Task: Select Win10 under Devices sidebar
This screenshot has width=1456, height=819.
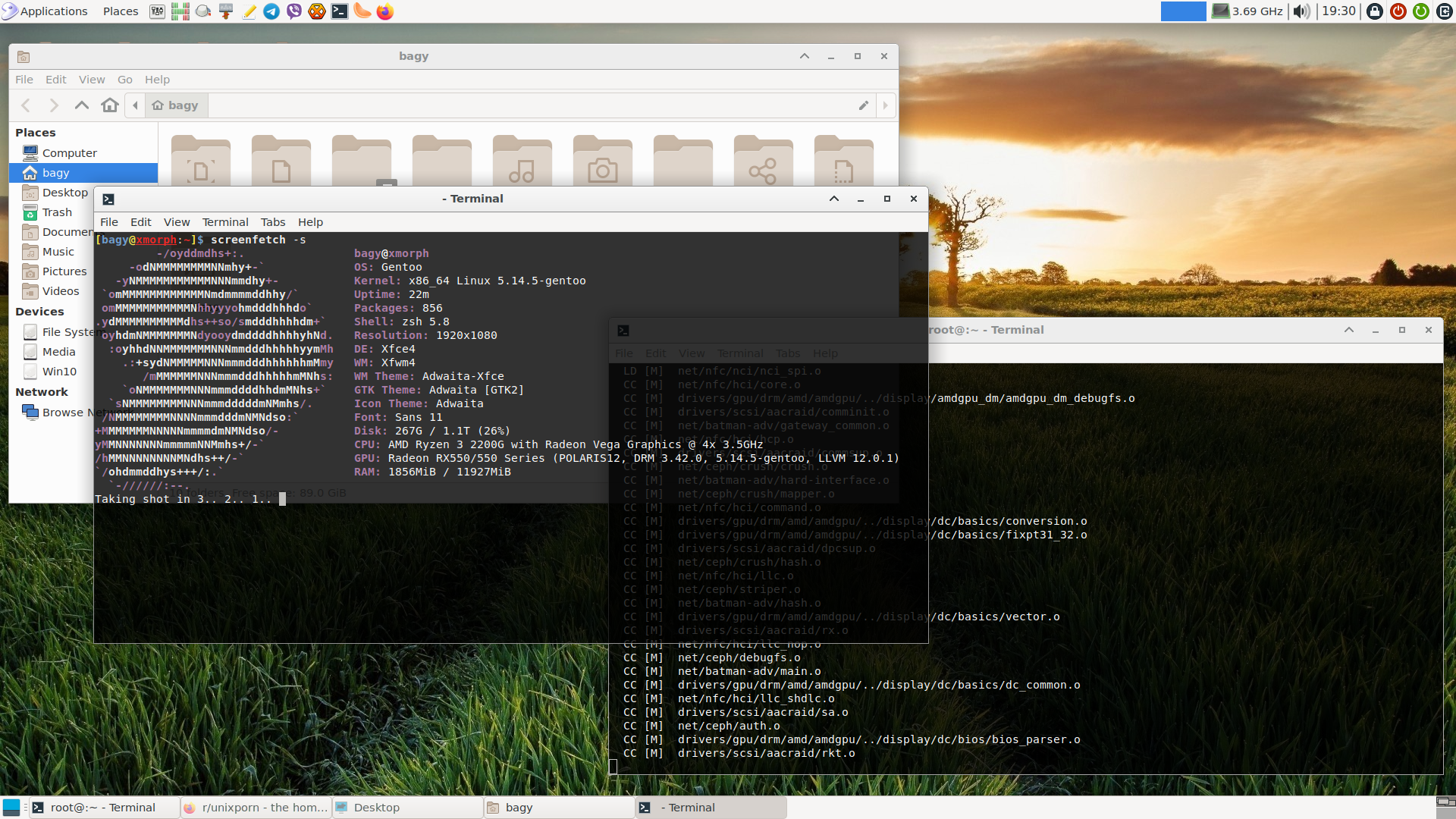Action: [x=60, y=371]
